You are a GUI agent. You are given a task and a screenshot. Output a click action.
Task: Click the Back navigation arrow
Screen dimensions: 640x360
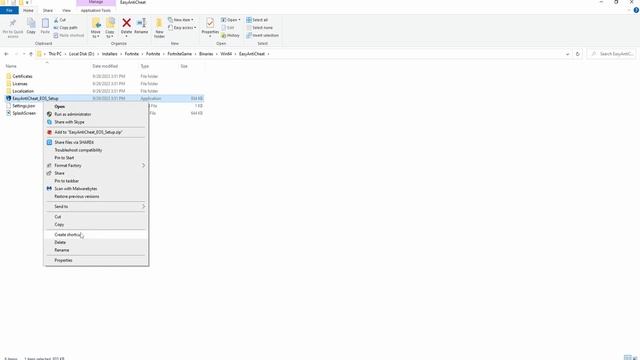tap(6, 54)
